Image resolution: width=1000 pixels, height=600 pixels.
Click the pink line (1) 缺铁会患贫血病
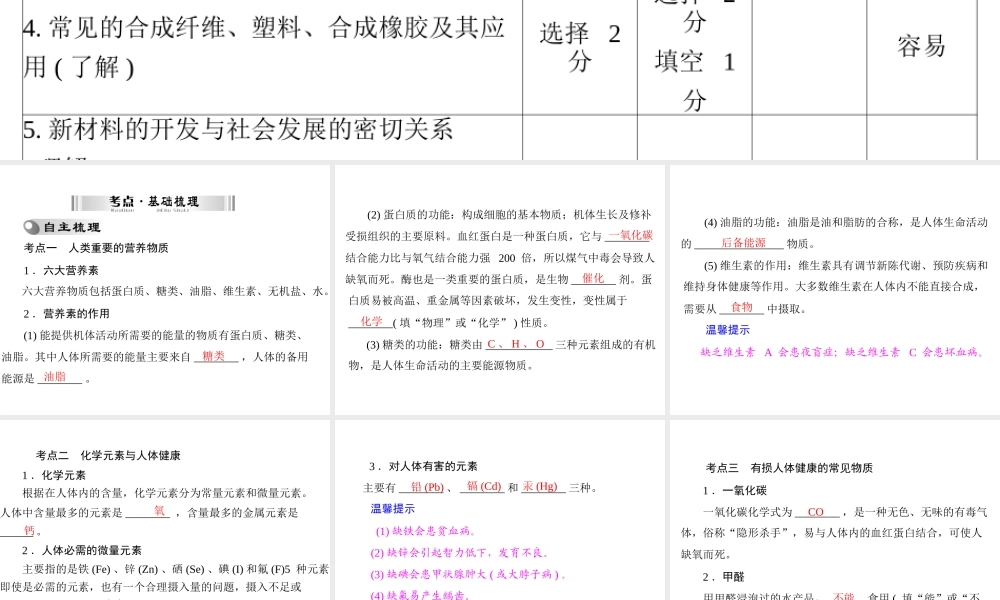425,531
